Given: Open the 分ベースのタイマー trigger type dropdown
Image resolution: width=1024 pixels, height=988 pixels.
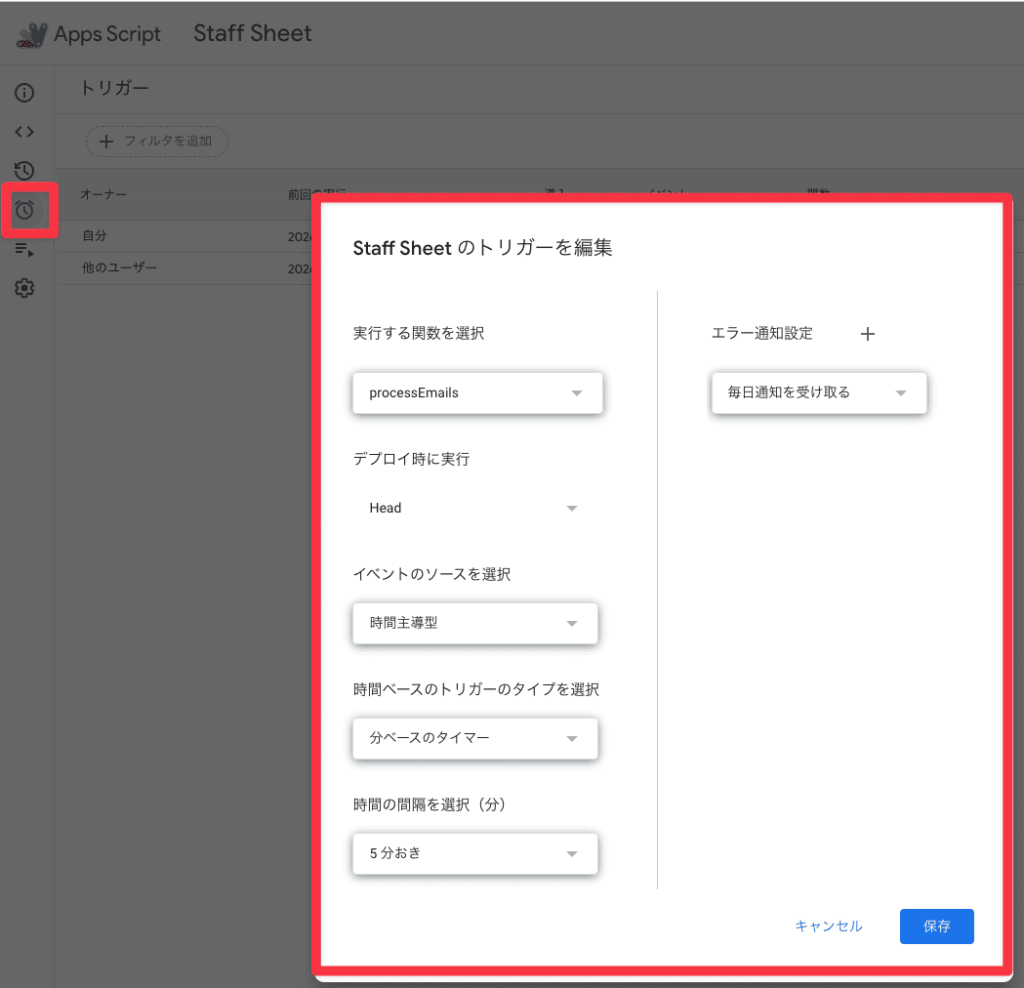Looking at the screenshot, I should 475,739.
